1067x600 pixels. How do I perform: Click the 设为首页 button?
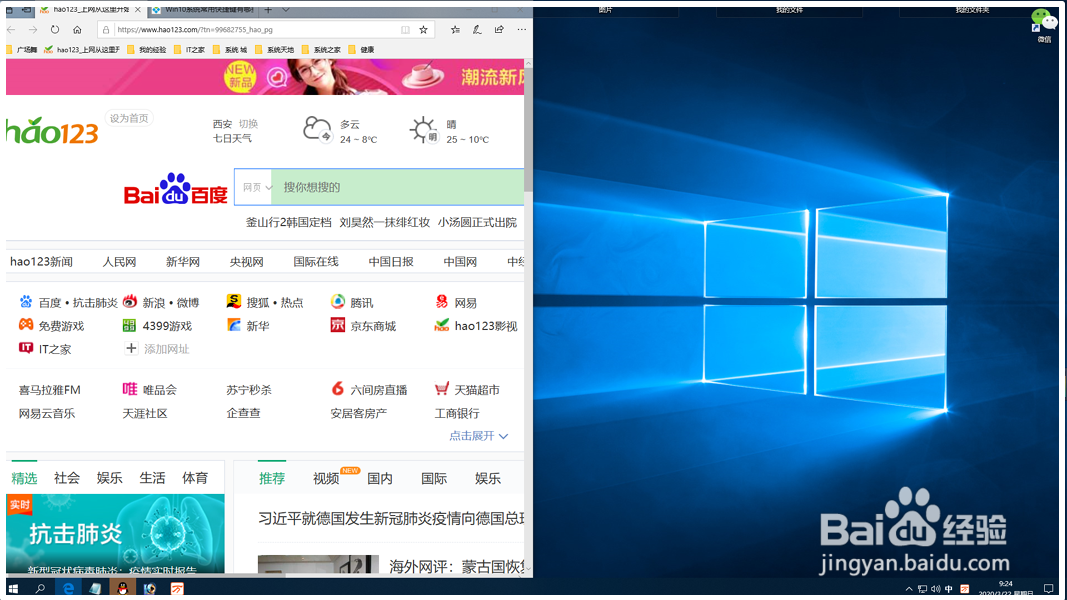tap(129, 118)
